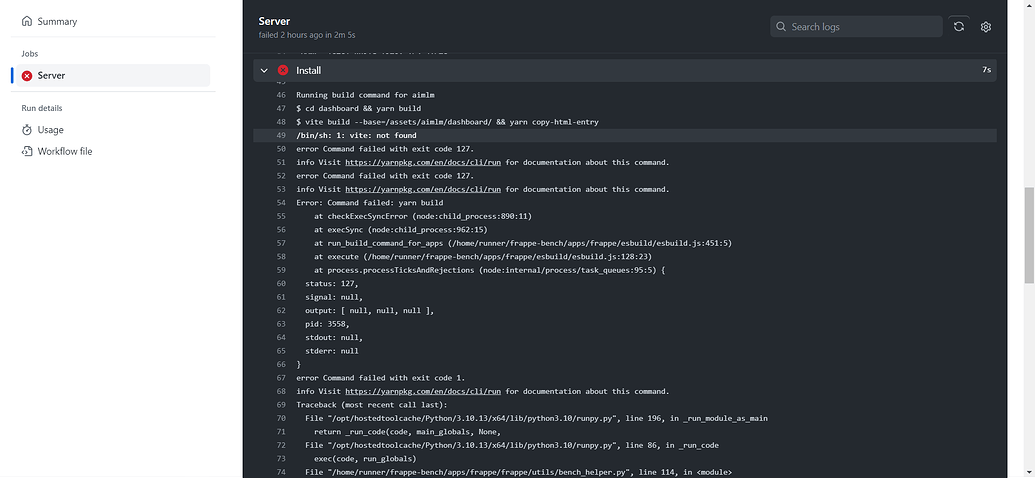Click the run_build_command_for_apps trace line
Viewport: 1035px width, 478px height.
pos(523,243)
